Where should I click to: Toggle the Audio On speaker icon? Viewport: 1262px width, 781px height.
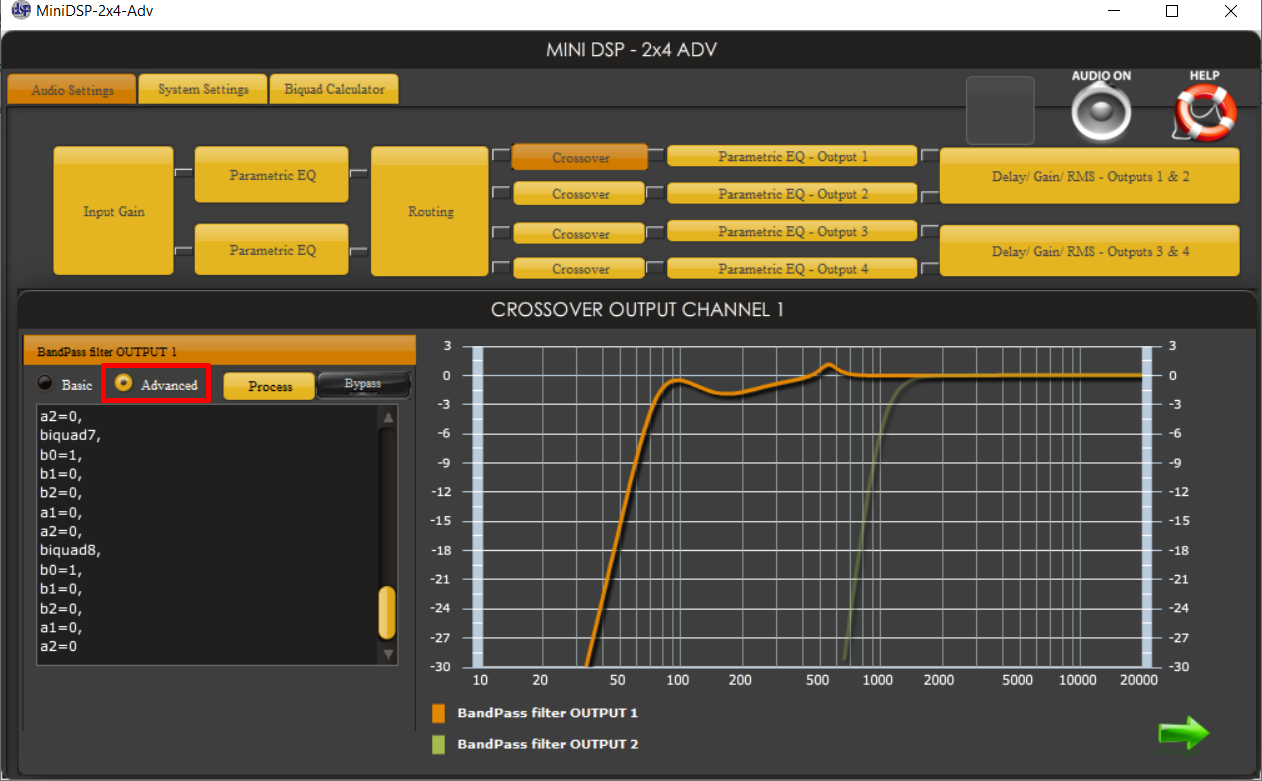(1101, 112)
